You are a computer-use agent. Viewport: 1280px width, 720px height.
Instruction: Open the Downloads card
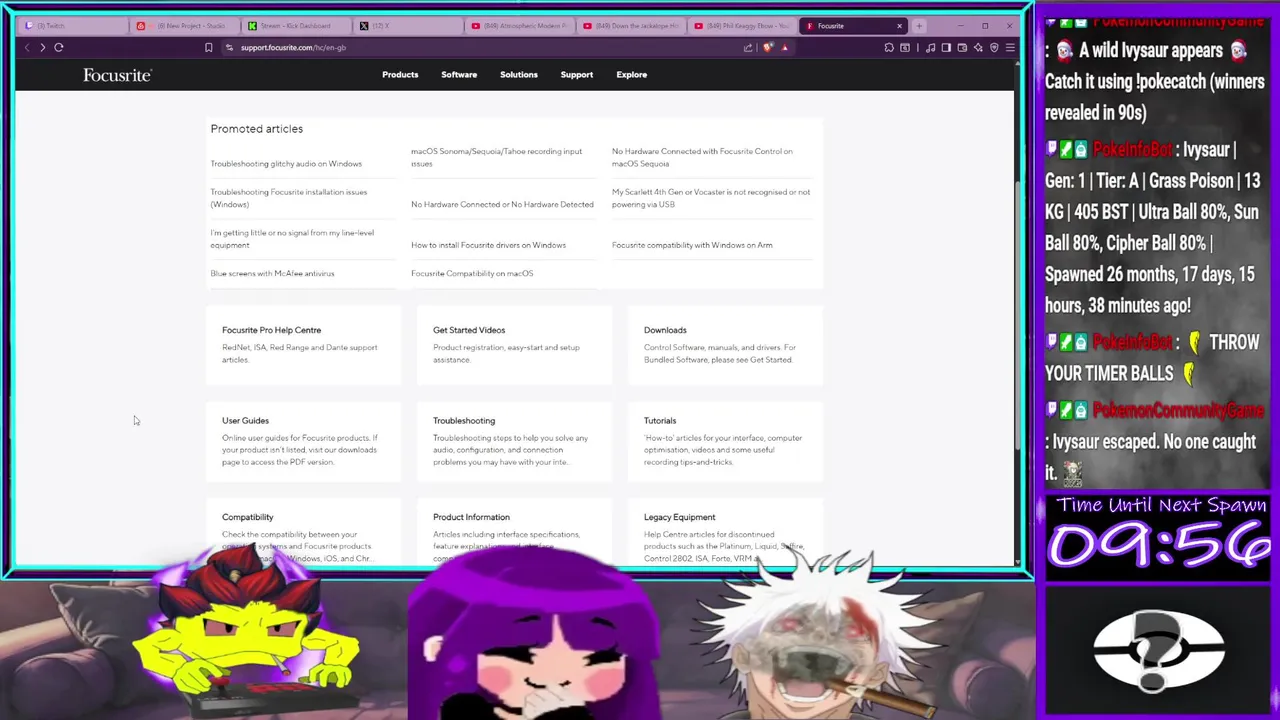725,345
